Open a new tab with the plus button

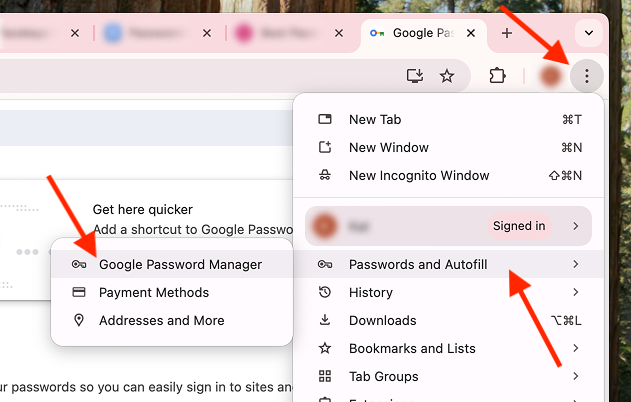507,33
